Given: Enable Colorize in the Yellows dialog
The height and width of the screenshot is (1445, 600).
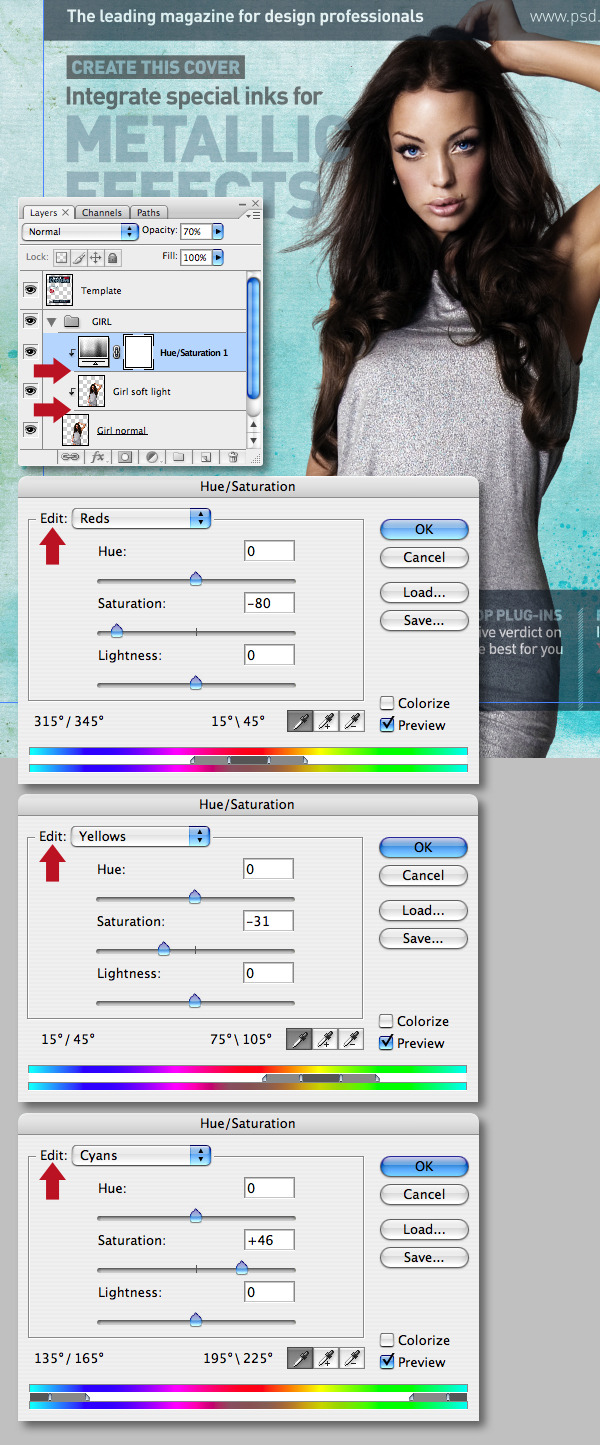Looking at the screenshot, I should [x=386, y=1021].
